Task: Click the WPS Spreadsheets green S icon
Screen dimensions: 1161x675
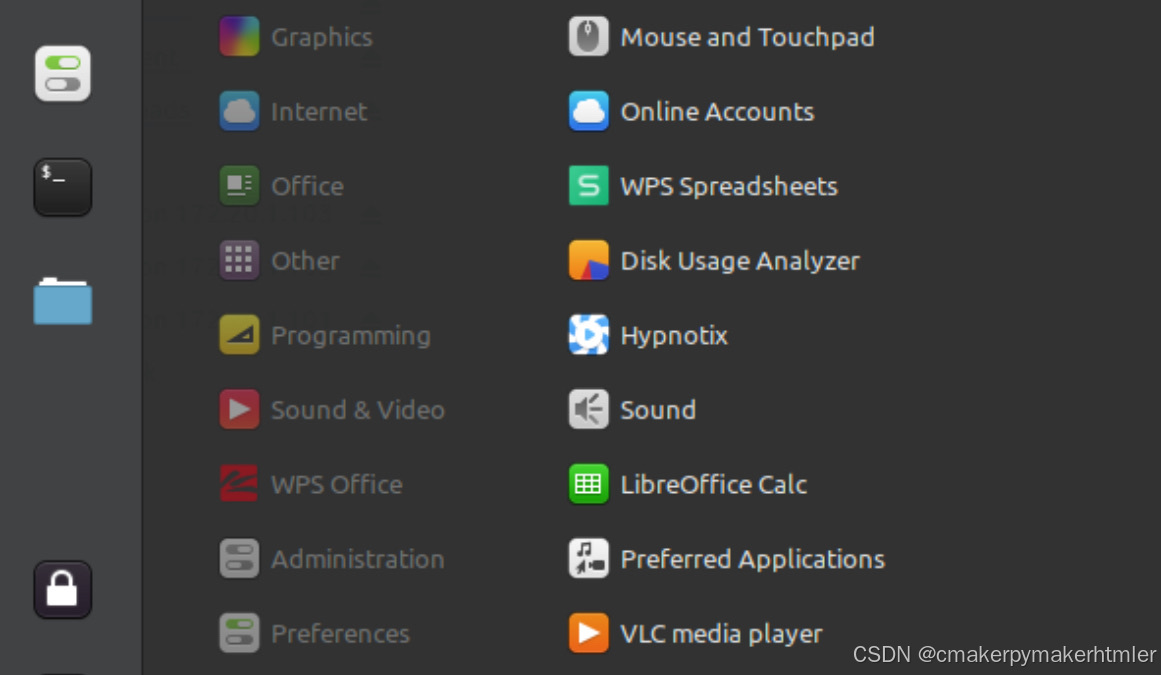Action: 589,186
